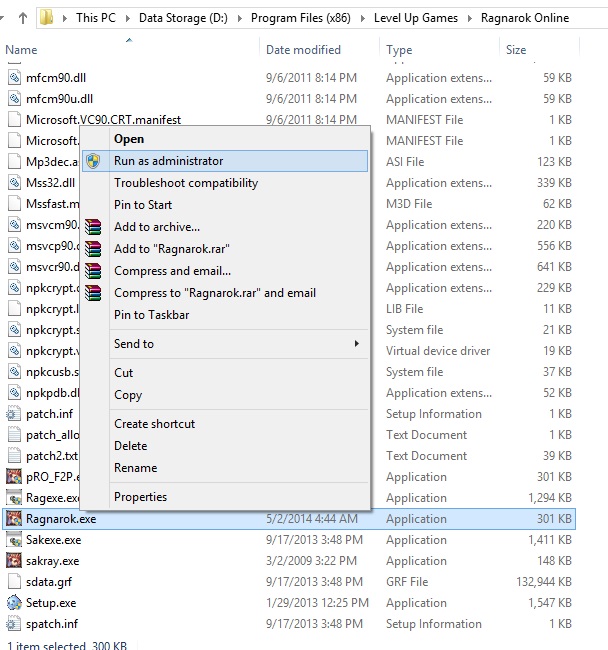608x650 pixels.
Task: Expand breadcrumb arrow after Data Storage (D:)
Action: click(240, 18)
